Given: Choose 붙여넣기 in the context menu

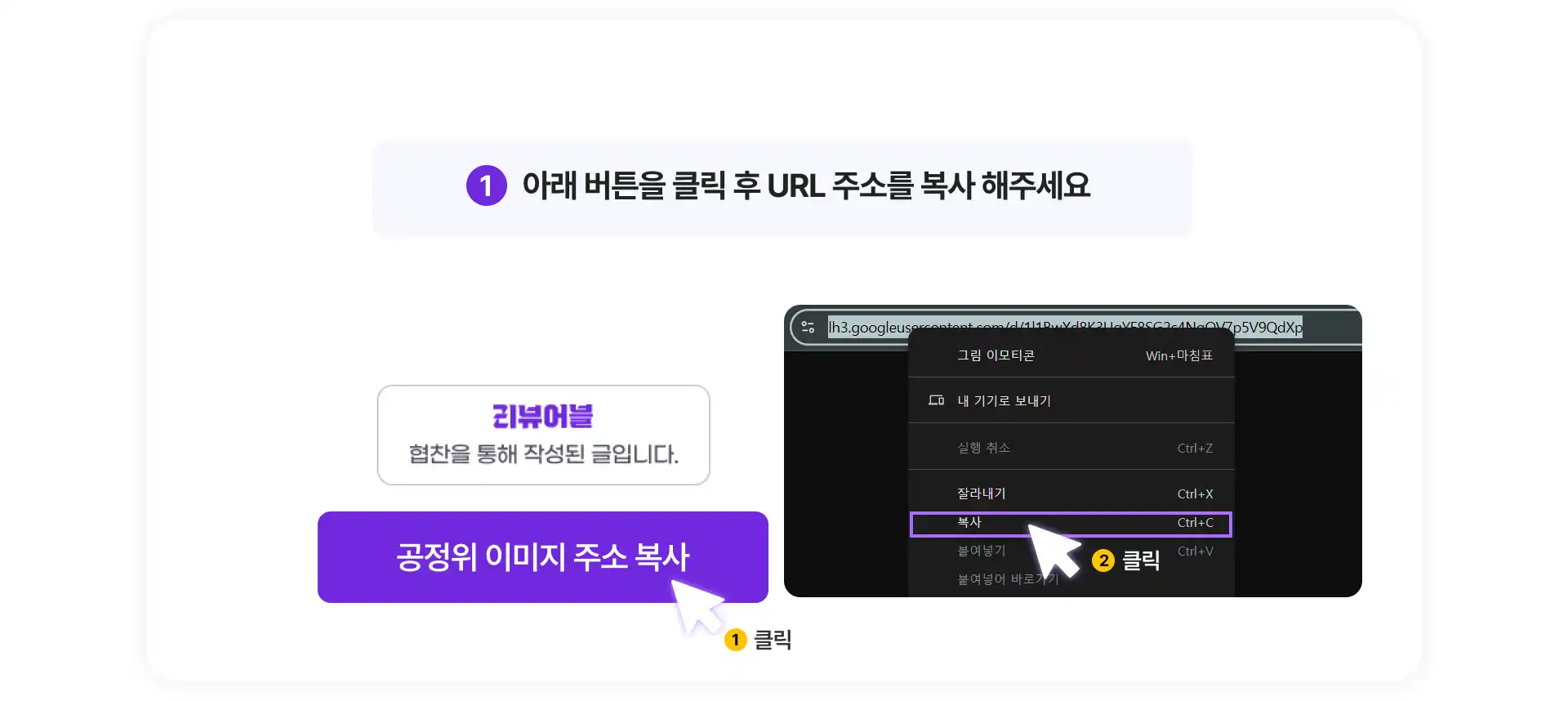Looking at the screenshot, I should pos(982,551).
